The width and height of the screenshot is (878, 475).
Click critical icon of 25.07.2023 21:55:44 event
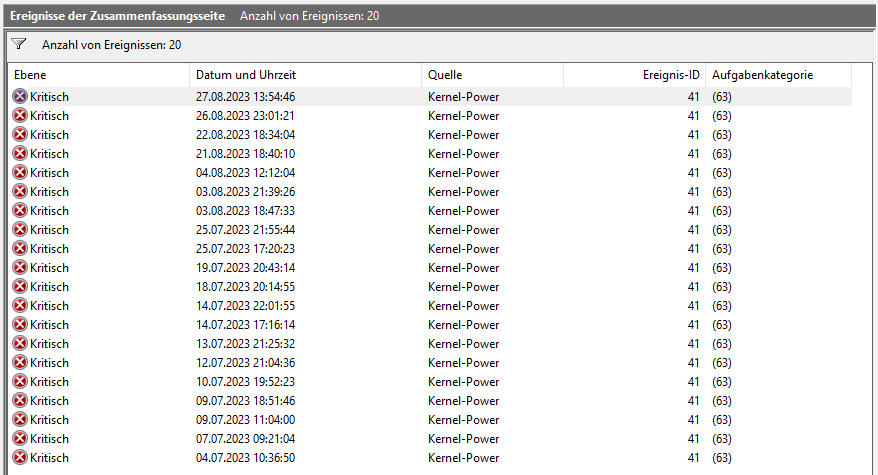[x=20, y=230]
